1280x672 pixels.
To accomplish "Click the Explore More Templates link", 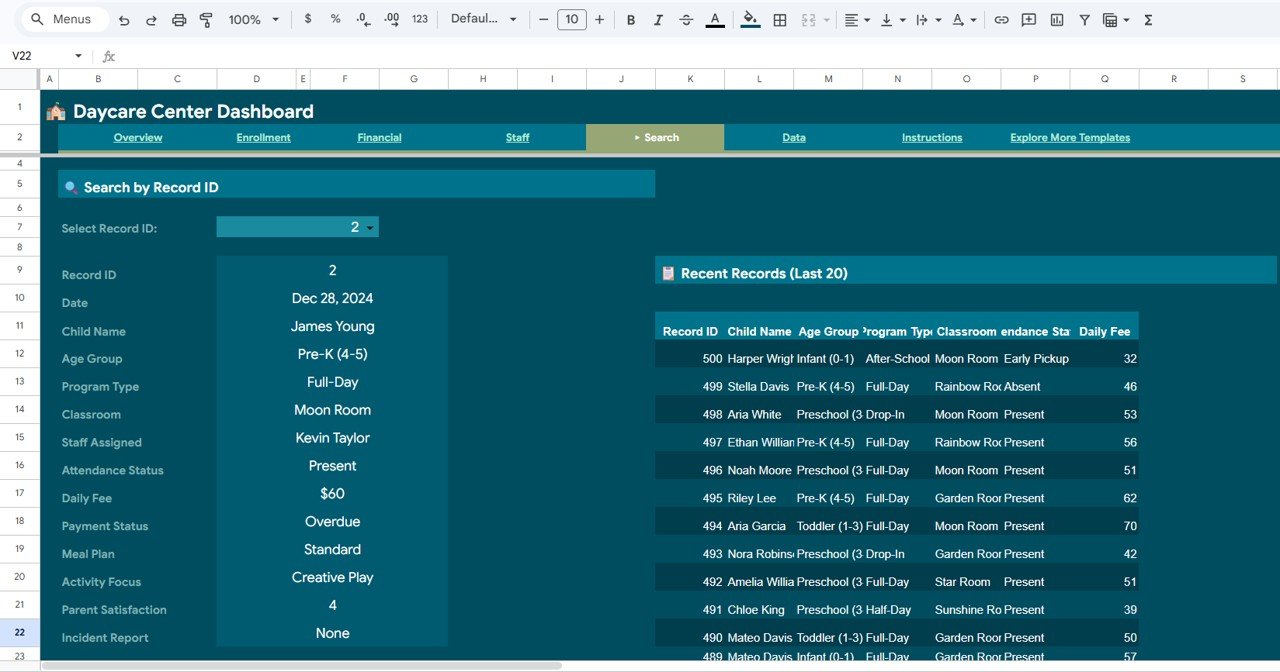I will [x=1069, y=138].
